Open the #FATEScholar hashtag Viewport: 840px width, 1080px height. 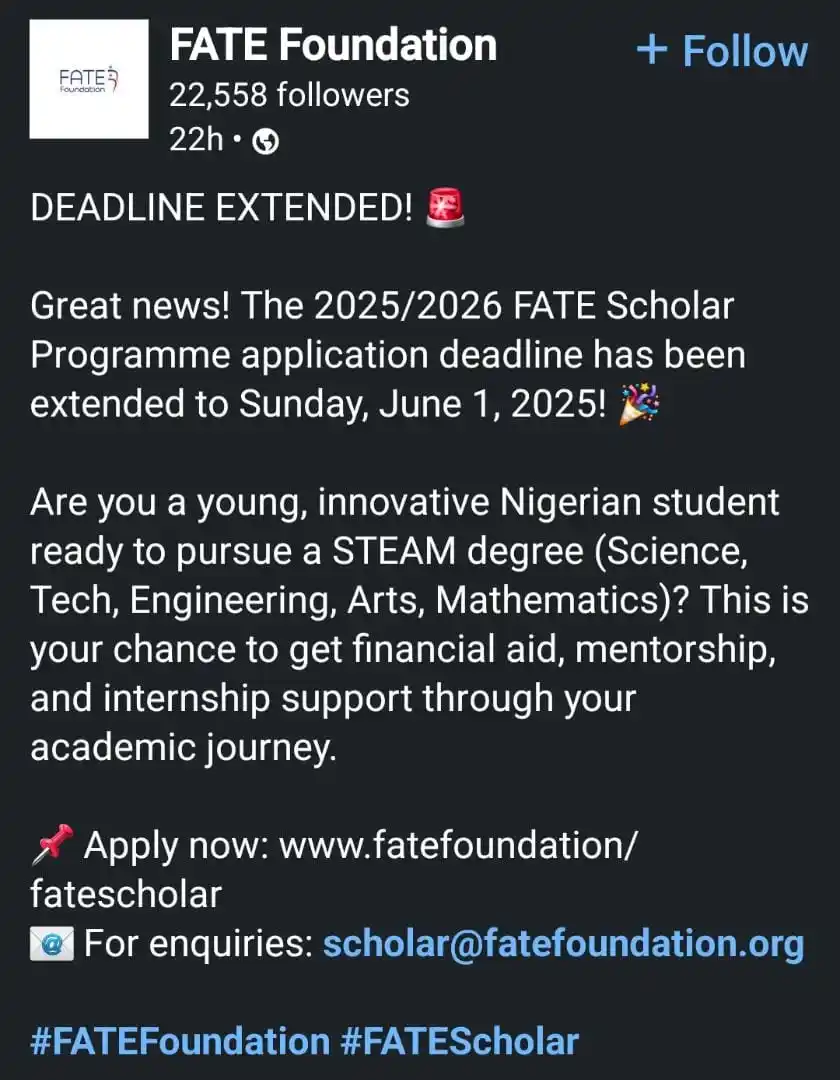[460, 1041]
